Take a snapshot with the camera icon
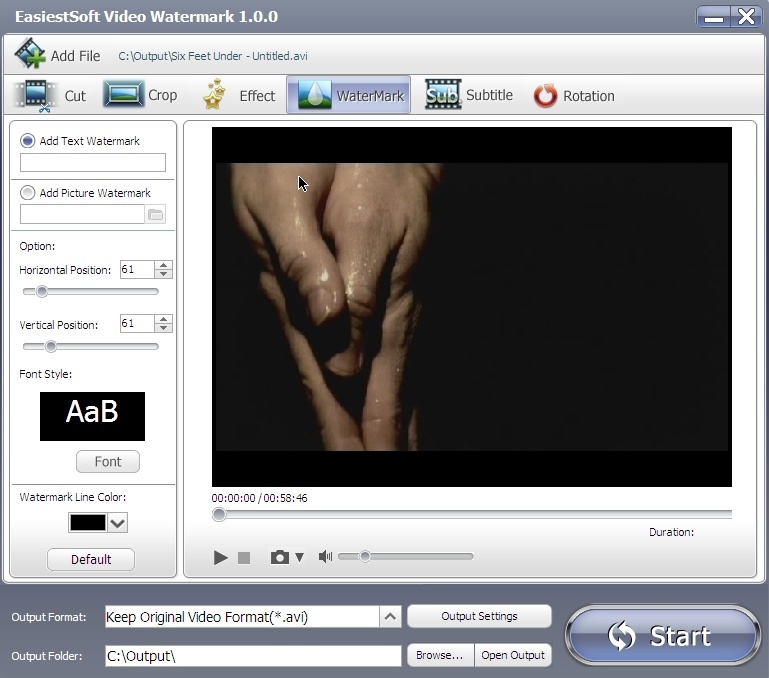The image size is (769, 678). point(280,557)
